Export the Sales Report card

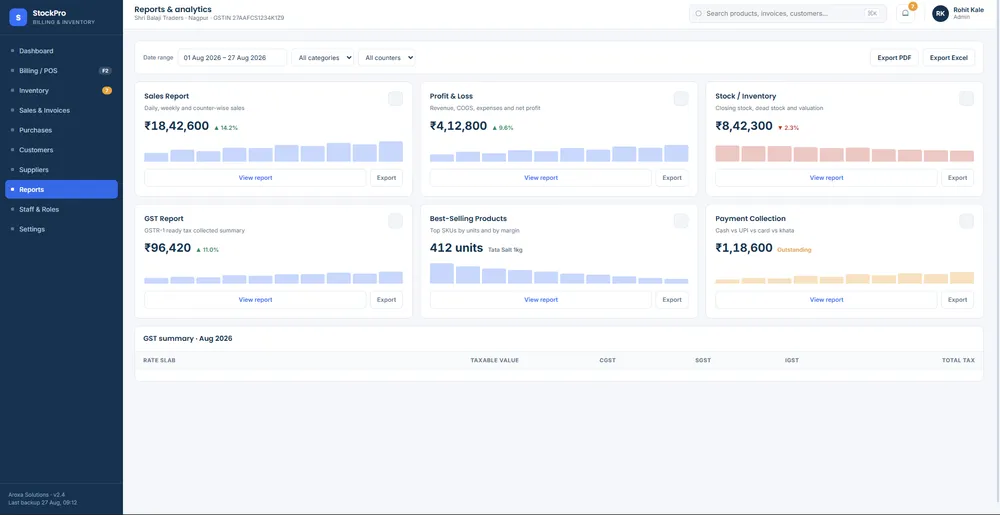[386, 178]
